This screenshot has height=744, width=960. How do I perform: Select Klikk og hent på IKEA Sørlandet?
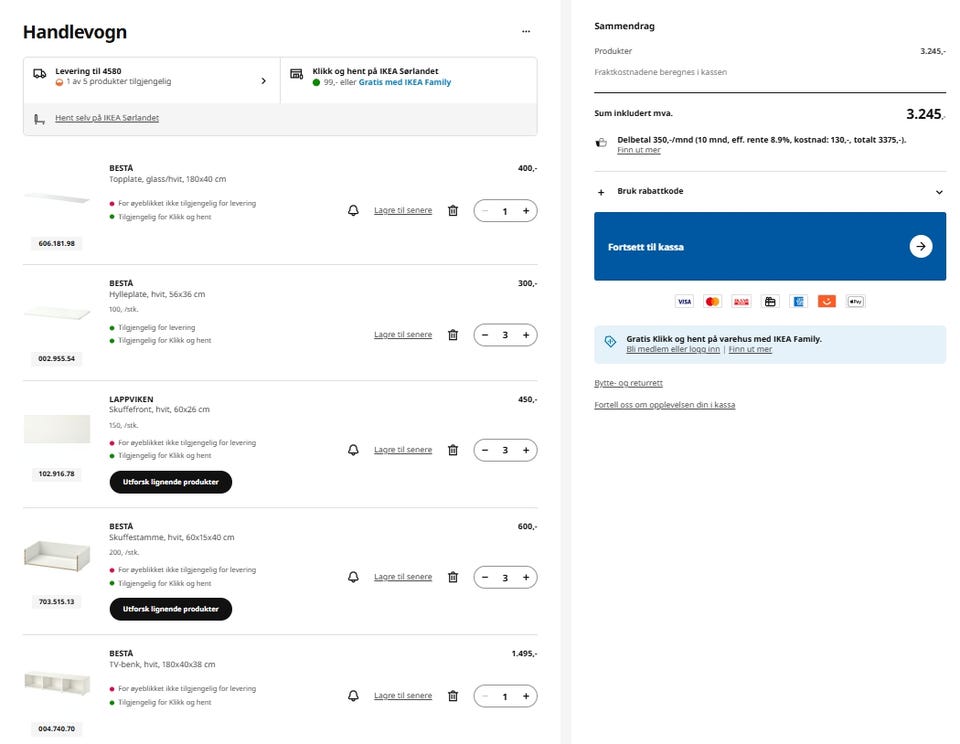(409, 80)
